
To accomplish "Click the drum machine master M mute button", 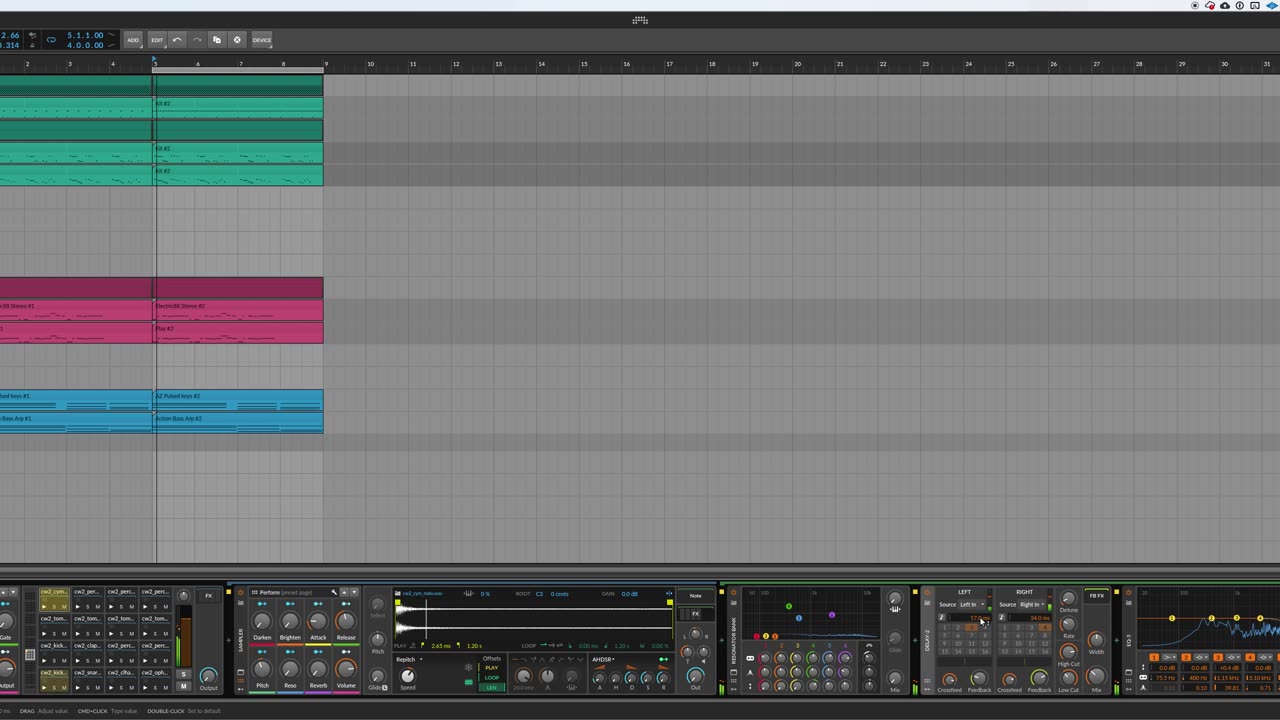I will 183,687.
